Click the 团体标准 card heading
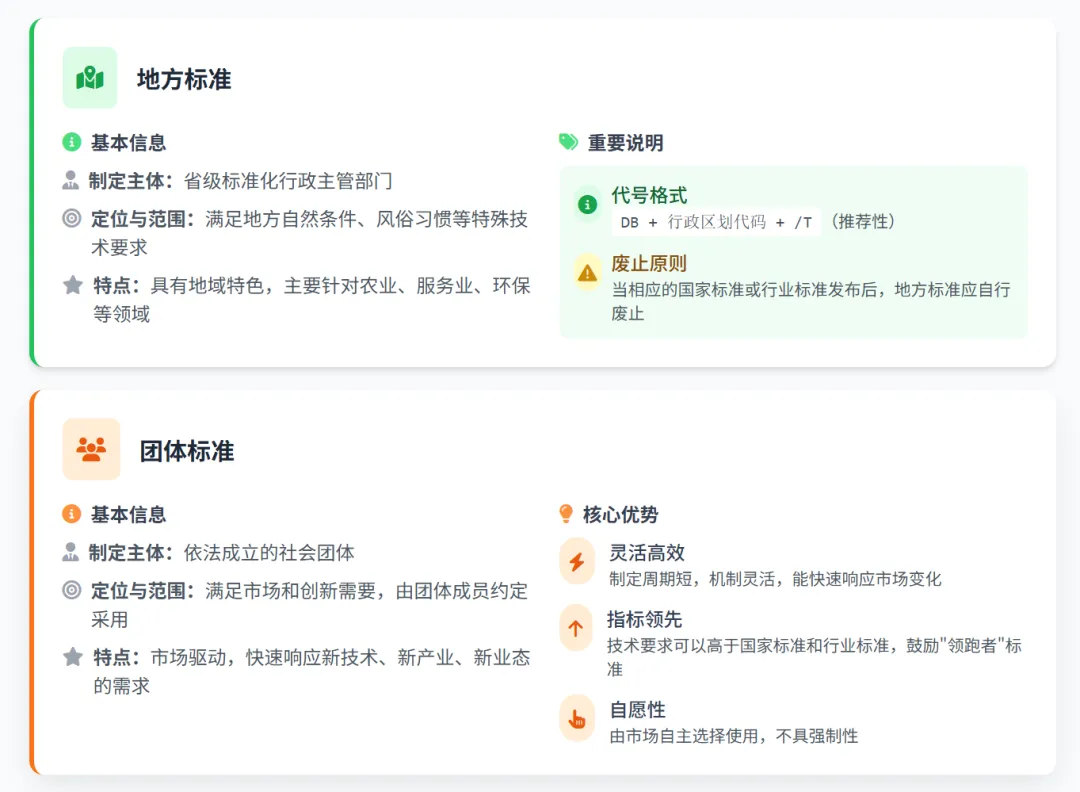The image size is (1080, 792). pyautogui.click(x=187, y=451)
